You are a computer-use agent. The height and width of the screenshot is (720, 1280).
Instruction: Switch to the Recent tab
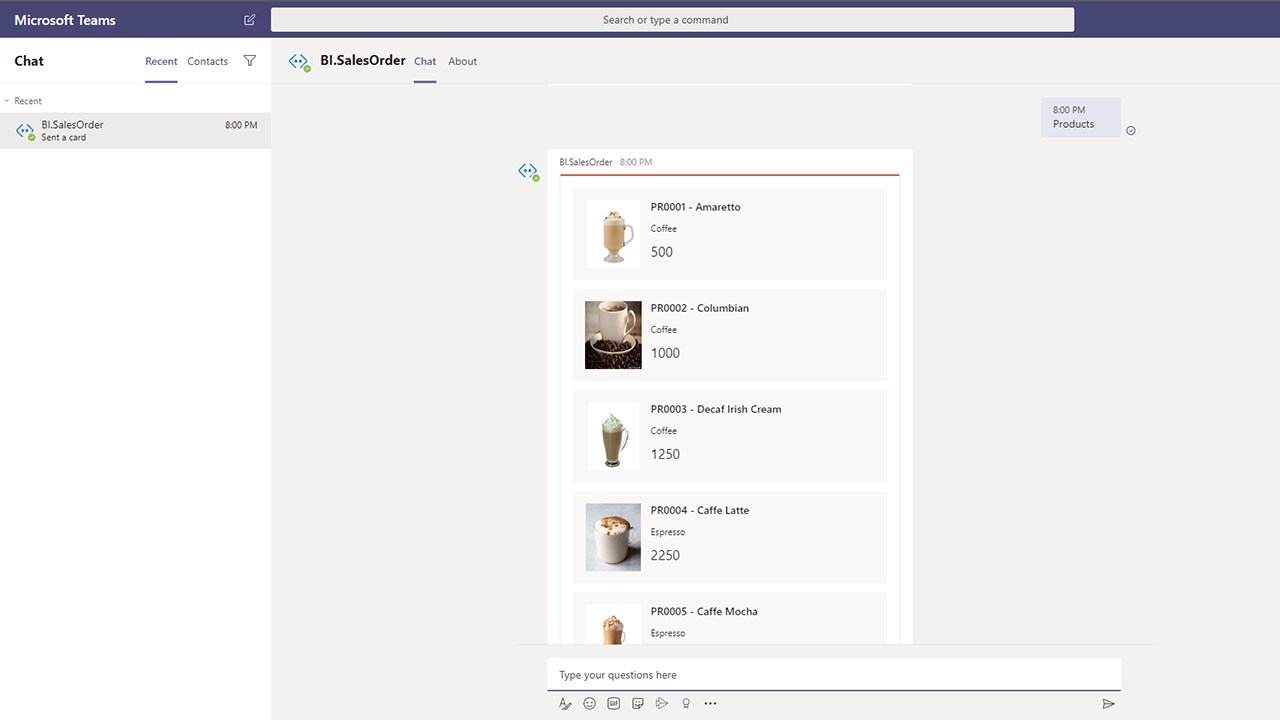tap(161, 61)
